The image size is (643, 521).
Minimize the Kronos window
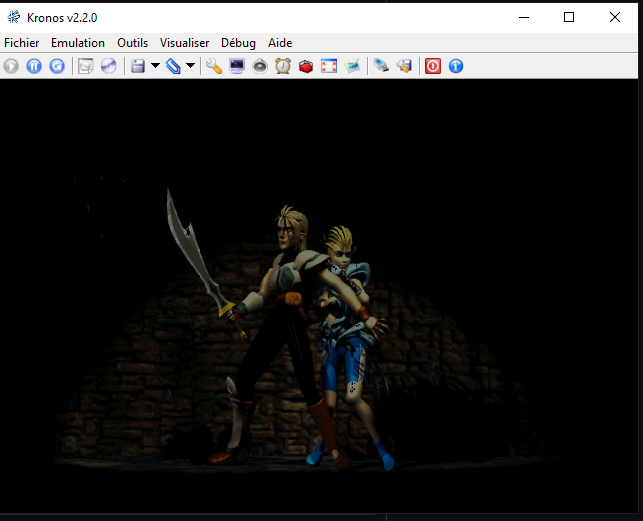(x=524, y=17)
